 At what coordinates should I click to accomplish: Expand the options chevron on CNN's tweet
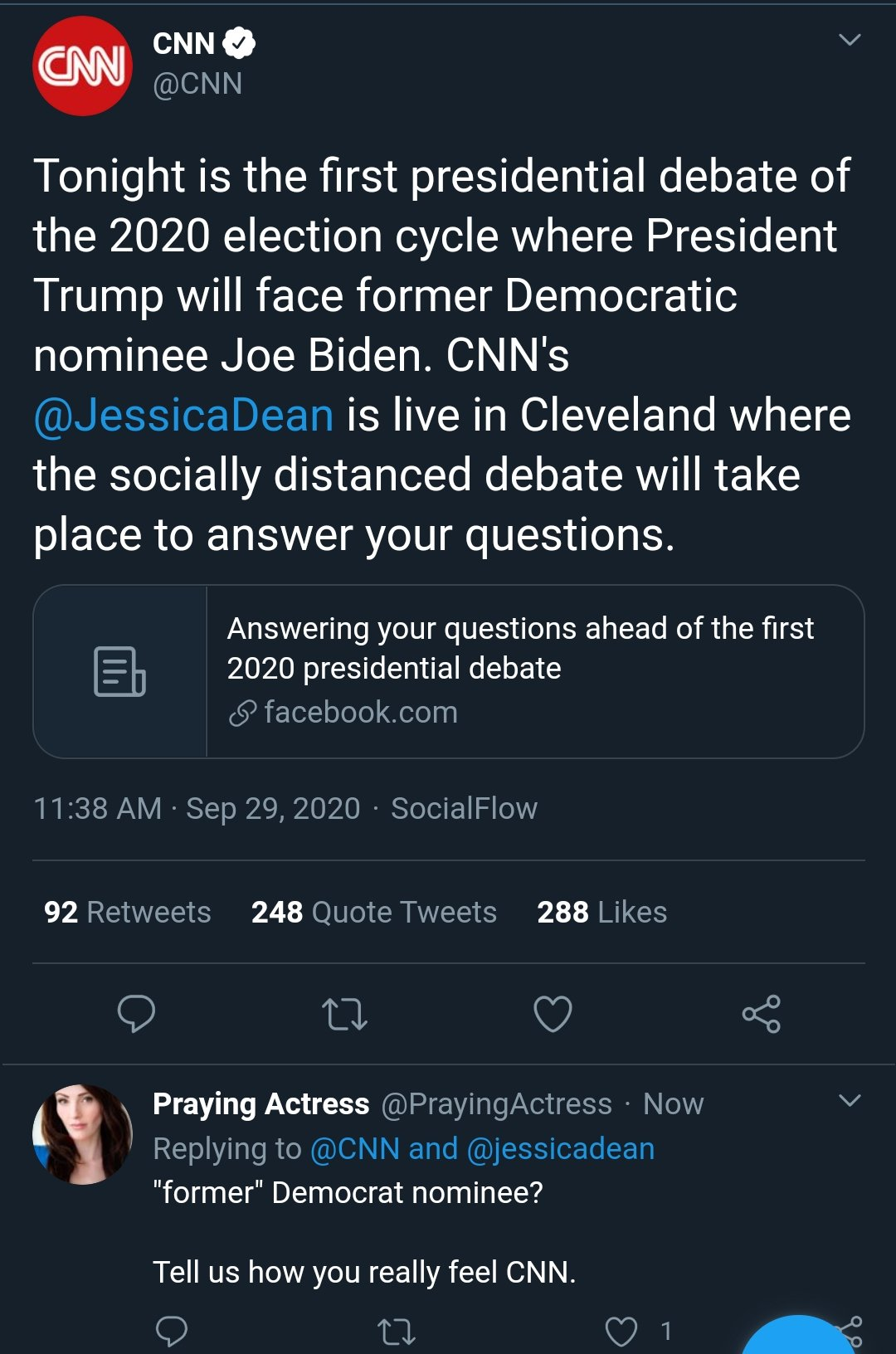(x=850, y=40)
